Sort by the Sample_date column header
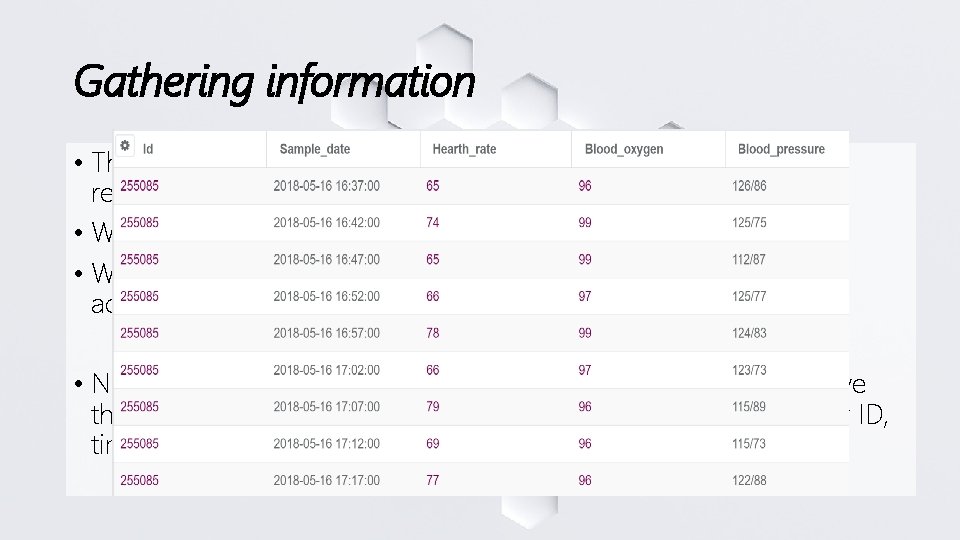960x540 pixels. (315, 149)
